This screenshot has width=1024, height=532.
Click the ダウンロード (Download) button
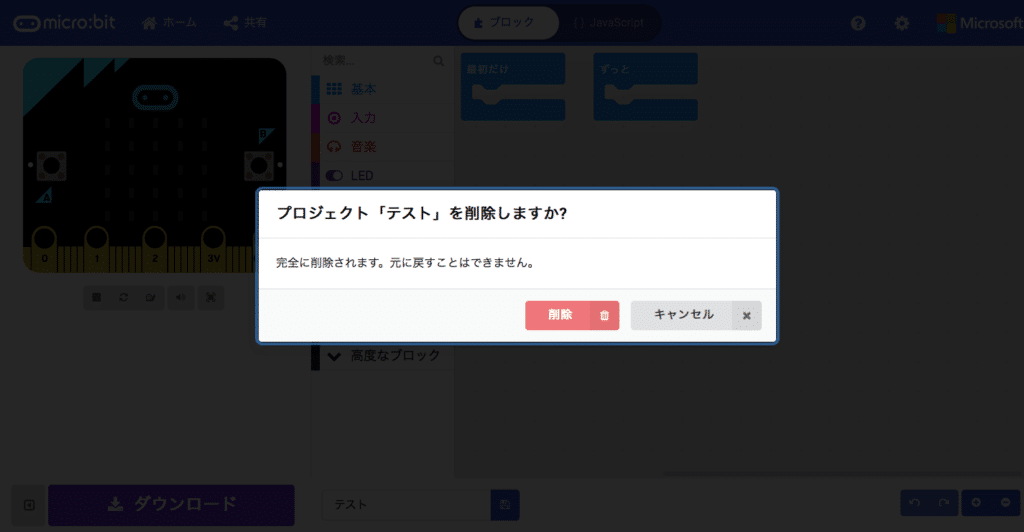[171, 505]
